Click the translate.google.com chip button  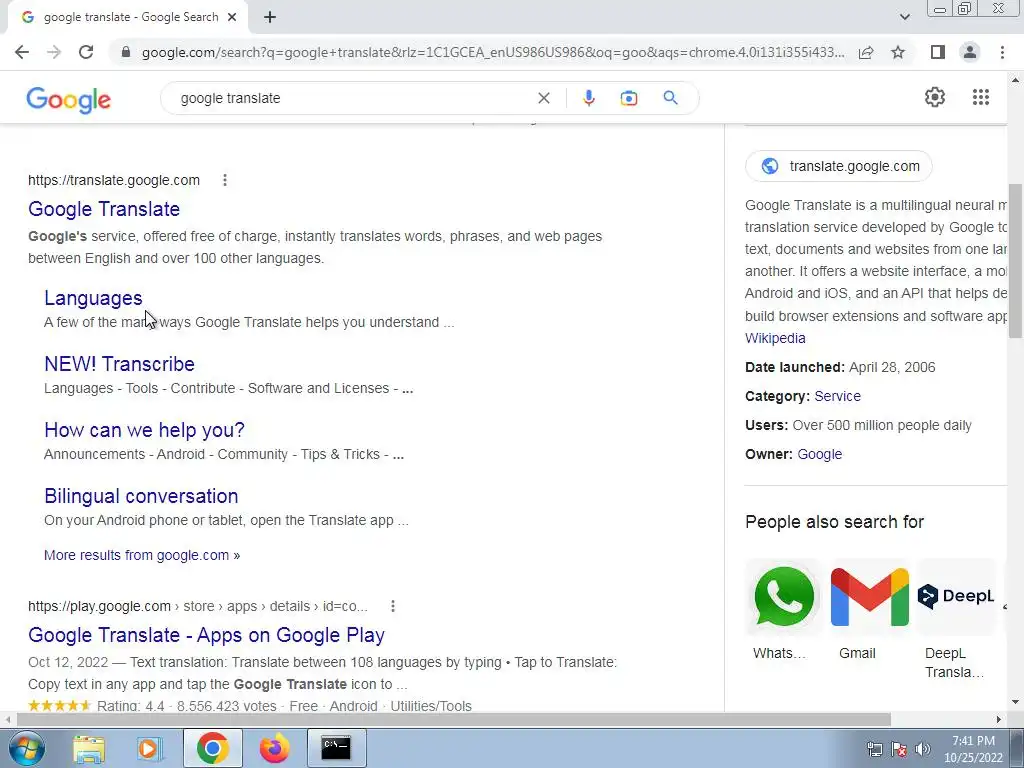coord(839,166)
